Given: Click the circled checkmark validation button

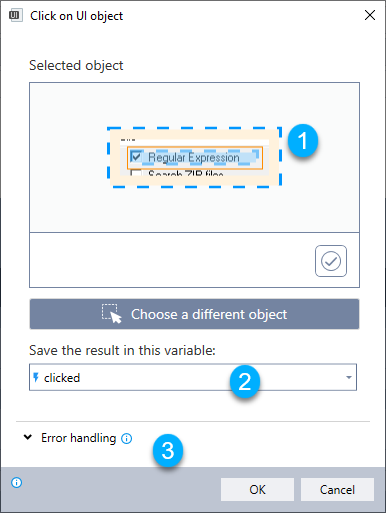Looking at the screenshot, I should [x=331, y=261].
